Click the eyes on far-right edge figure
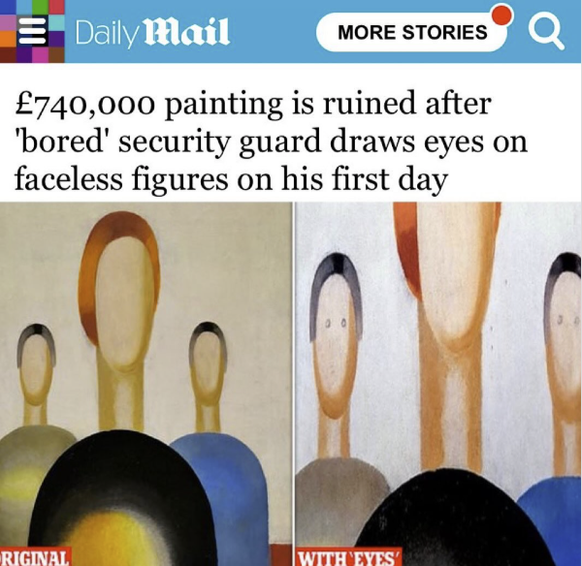Image resolution: width=582 pixels, height=566 pixels. pos(568,319)
